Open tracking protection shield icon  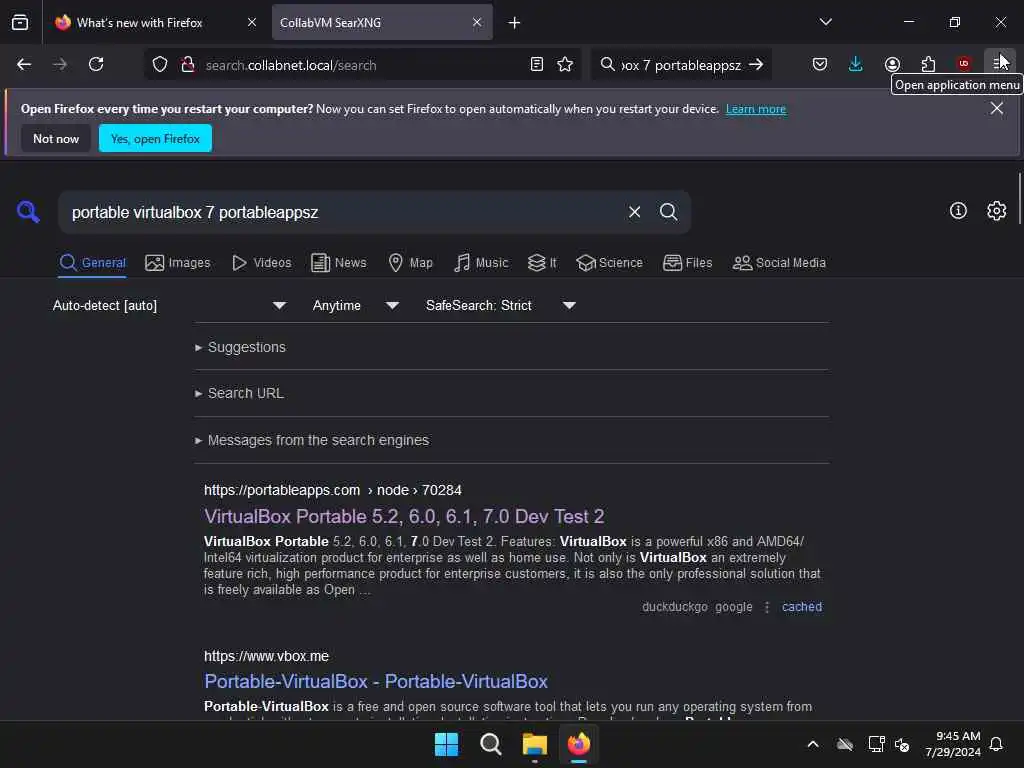click(160, 64)
